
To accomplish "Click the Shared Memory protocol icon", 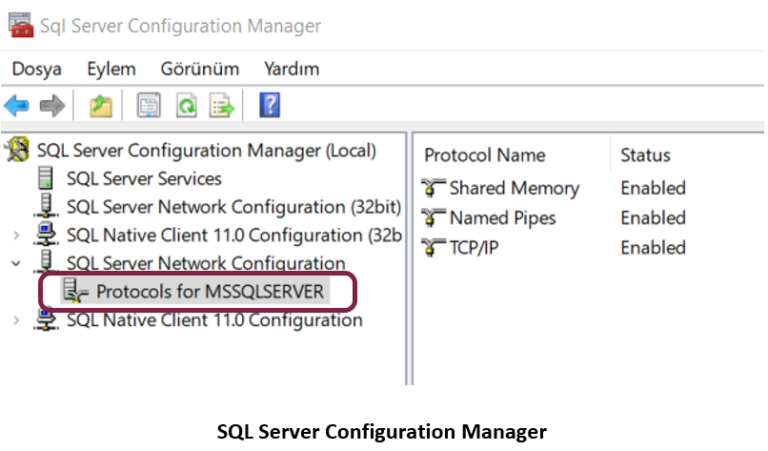I will click(433, 188).
